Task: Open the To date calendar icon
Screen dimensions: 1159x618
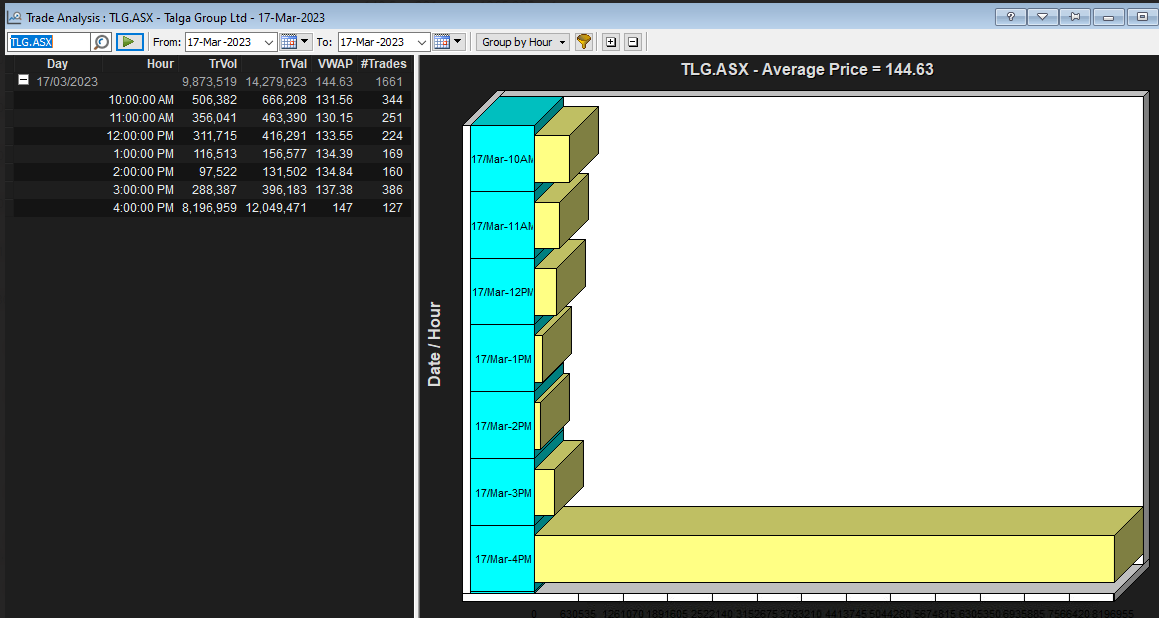Action: coord(442,42)
